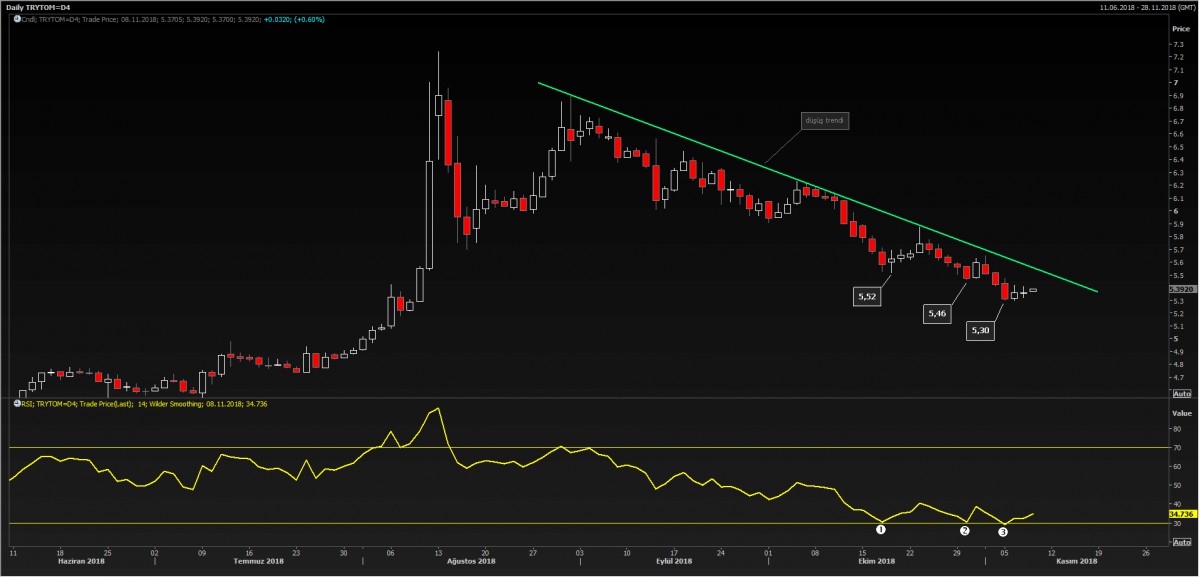Open the Daily TRYTOM=D4 chart title
The image size is (1200, 578).
click(x=38, y=7)
